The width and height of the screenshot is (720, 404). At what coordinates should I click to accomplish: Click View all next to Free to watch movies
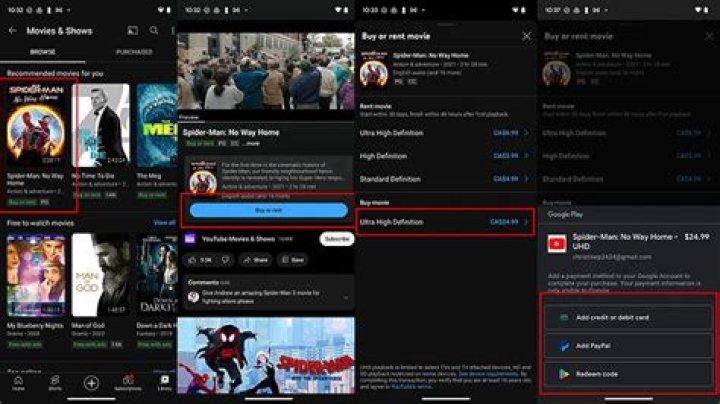(x=164, y=223)
